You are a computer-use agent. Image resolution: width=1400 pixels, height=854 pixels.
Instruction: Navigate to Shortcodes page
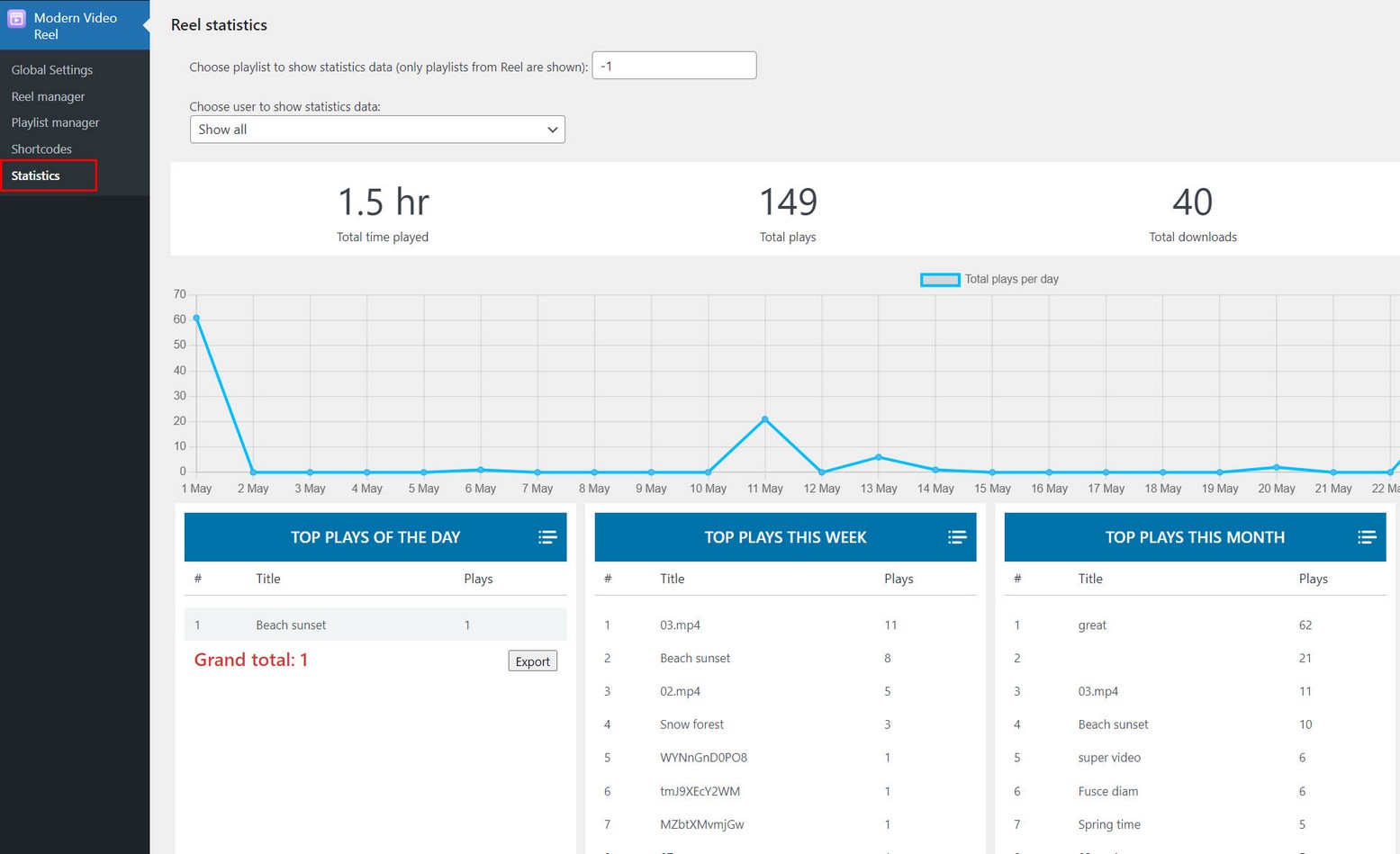tap(41, 149)
